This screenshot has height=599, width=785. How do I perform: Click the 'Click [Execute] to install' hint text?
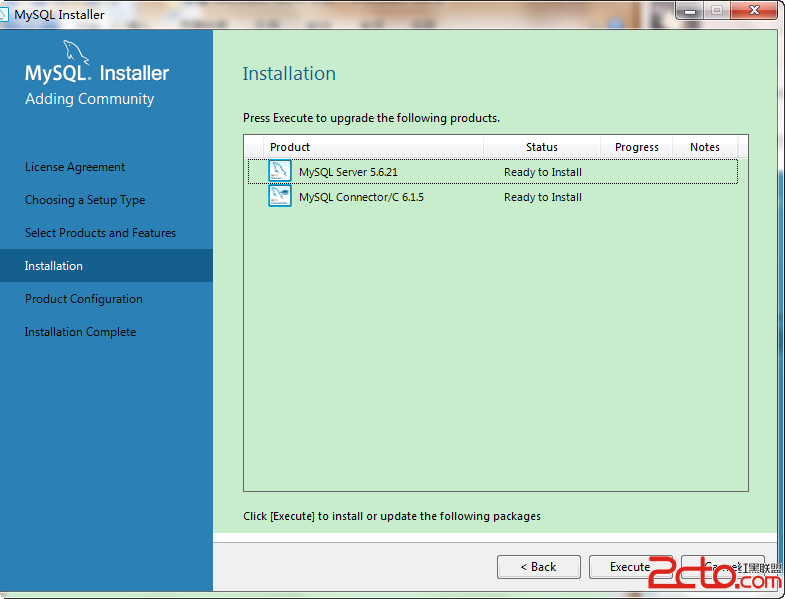(x=392, y=516)
